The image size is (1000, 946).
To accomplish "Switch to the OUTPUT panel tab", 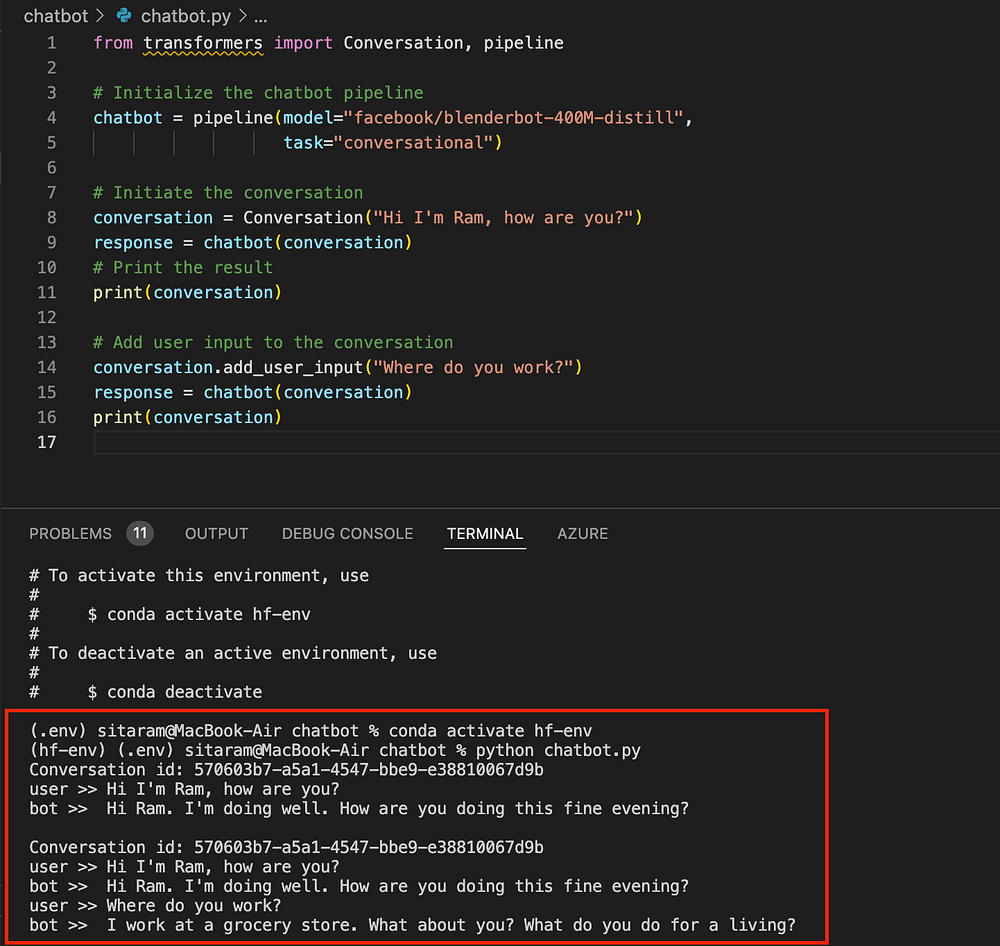I will coord(216,533).
